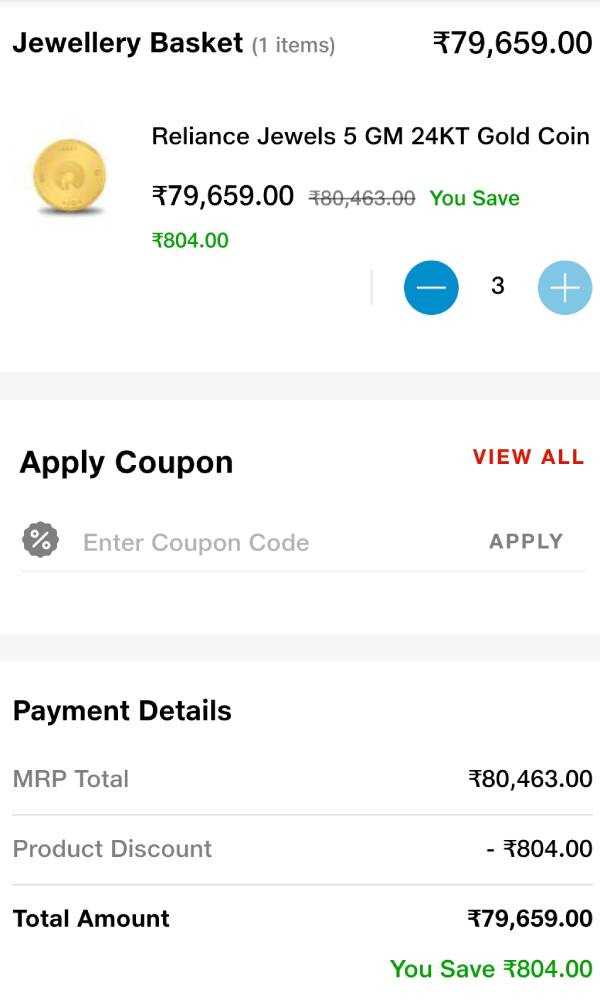Tap the Payment Details heading
This screenshot has width=600, height=1000.
(122, 711)
